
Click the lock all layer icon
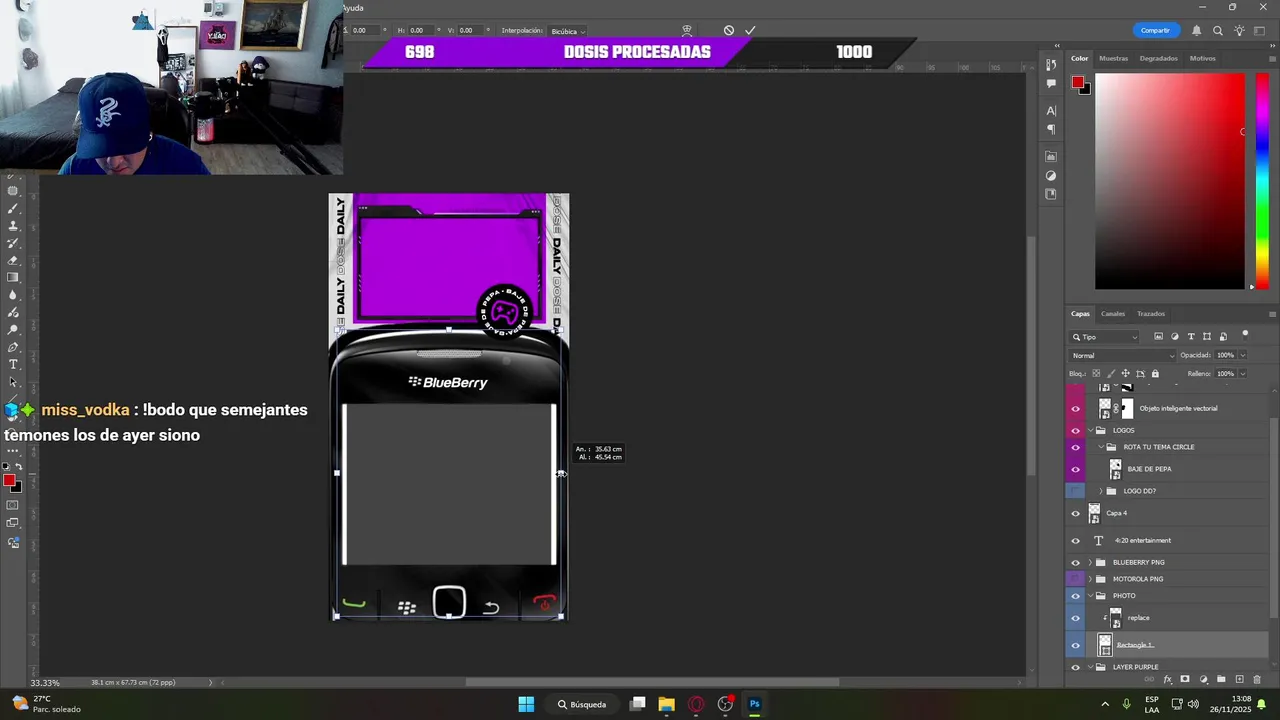click(x=1155, y=374)
